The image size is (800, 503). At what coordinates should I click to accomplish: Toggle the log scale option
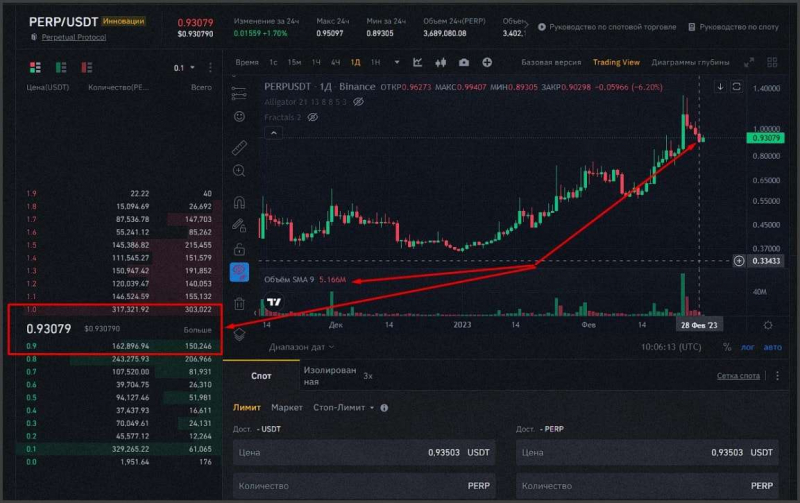point(747,347)
